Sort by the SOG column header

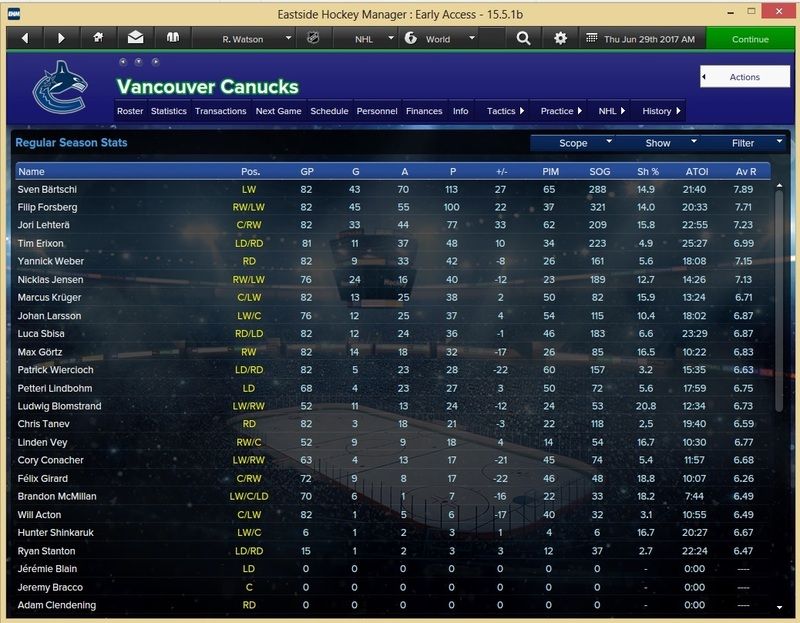tap(599, 171)
